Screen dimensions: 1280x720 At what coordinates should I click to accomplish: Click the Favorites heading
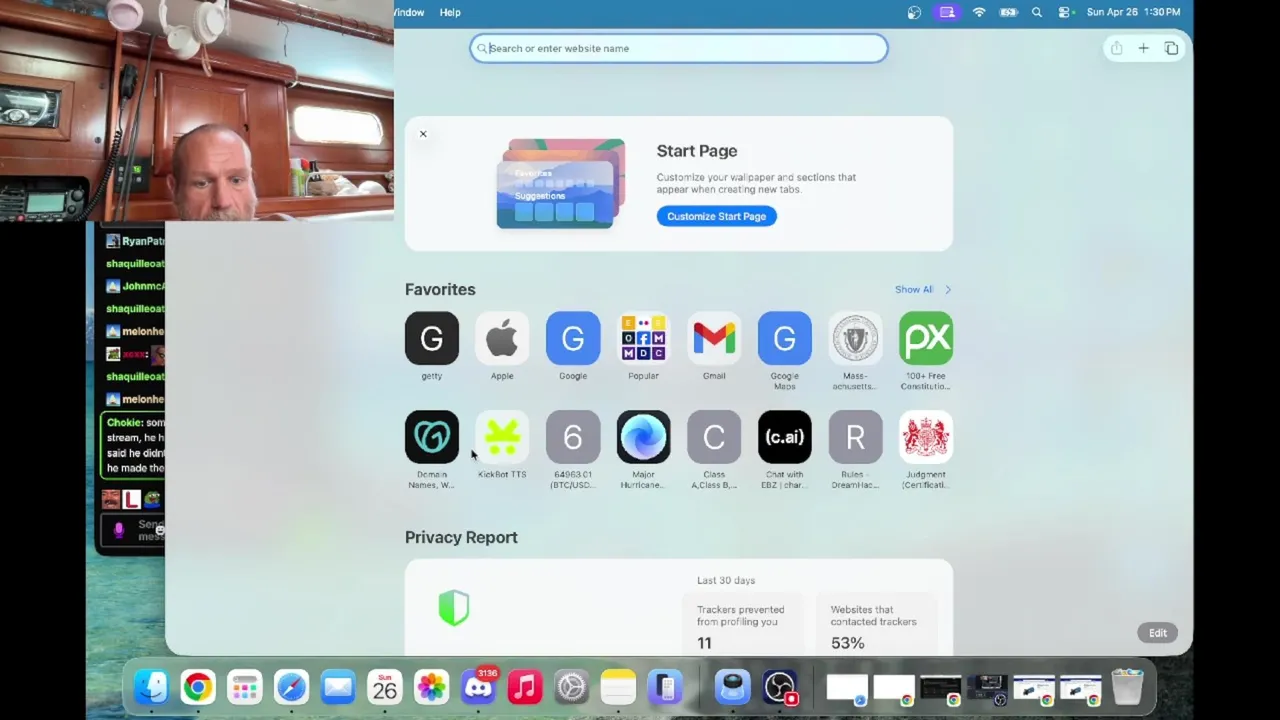(x=440, y=289)
